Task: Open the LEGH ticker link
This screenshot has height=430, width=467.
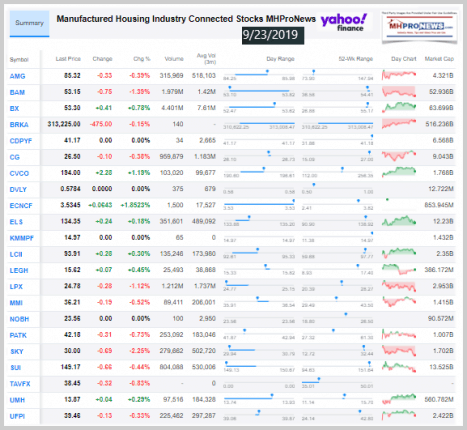Action: [x=19, y=270]
